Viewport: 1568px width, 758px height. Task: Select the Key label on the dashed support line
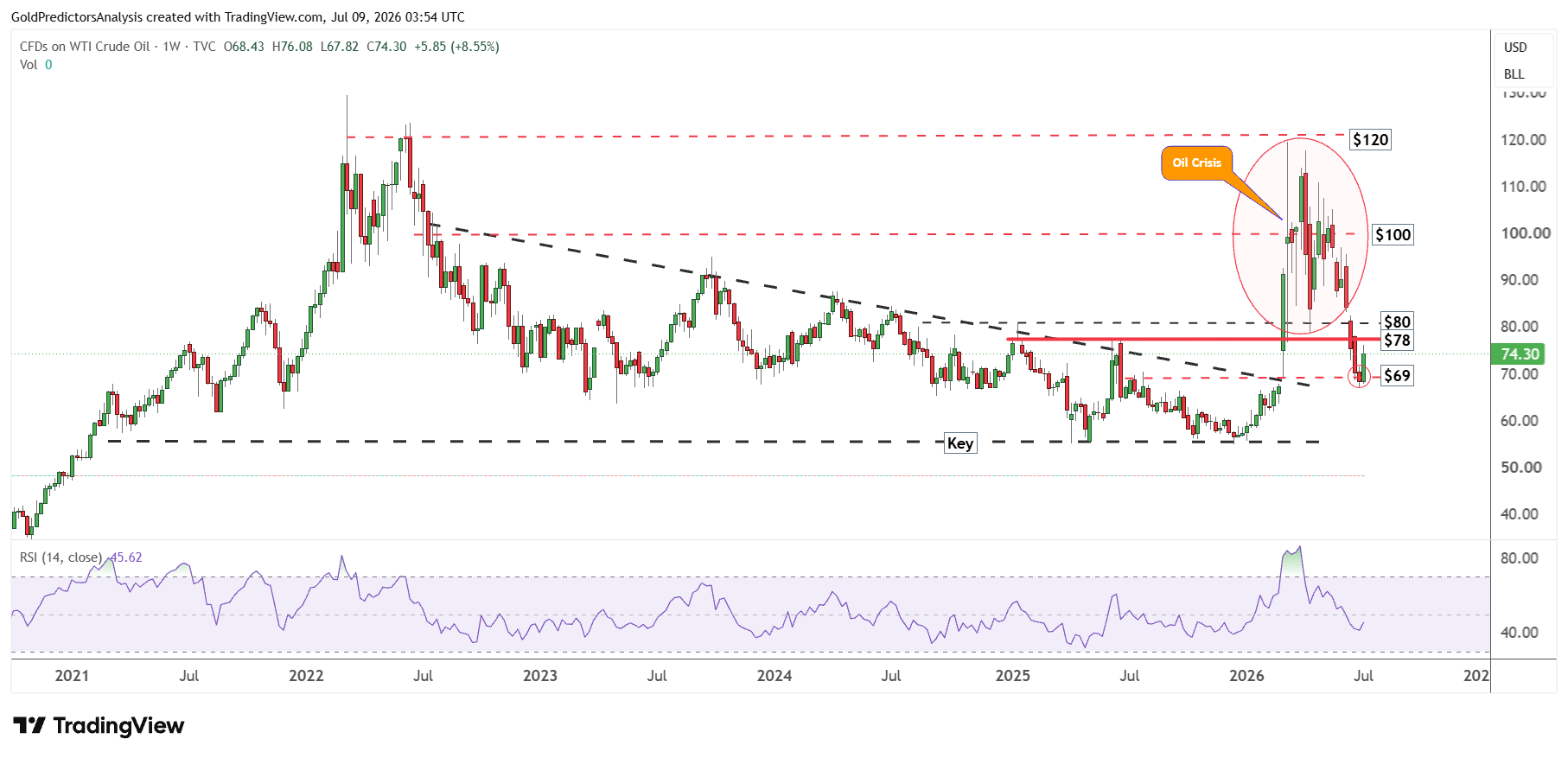point(960,443)
